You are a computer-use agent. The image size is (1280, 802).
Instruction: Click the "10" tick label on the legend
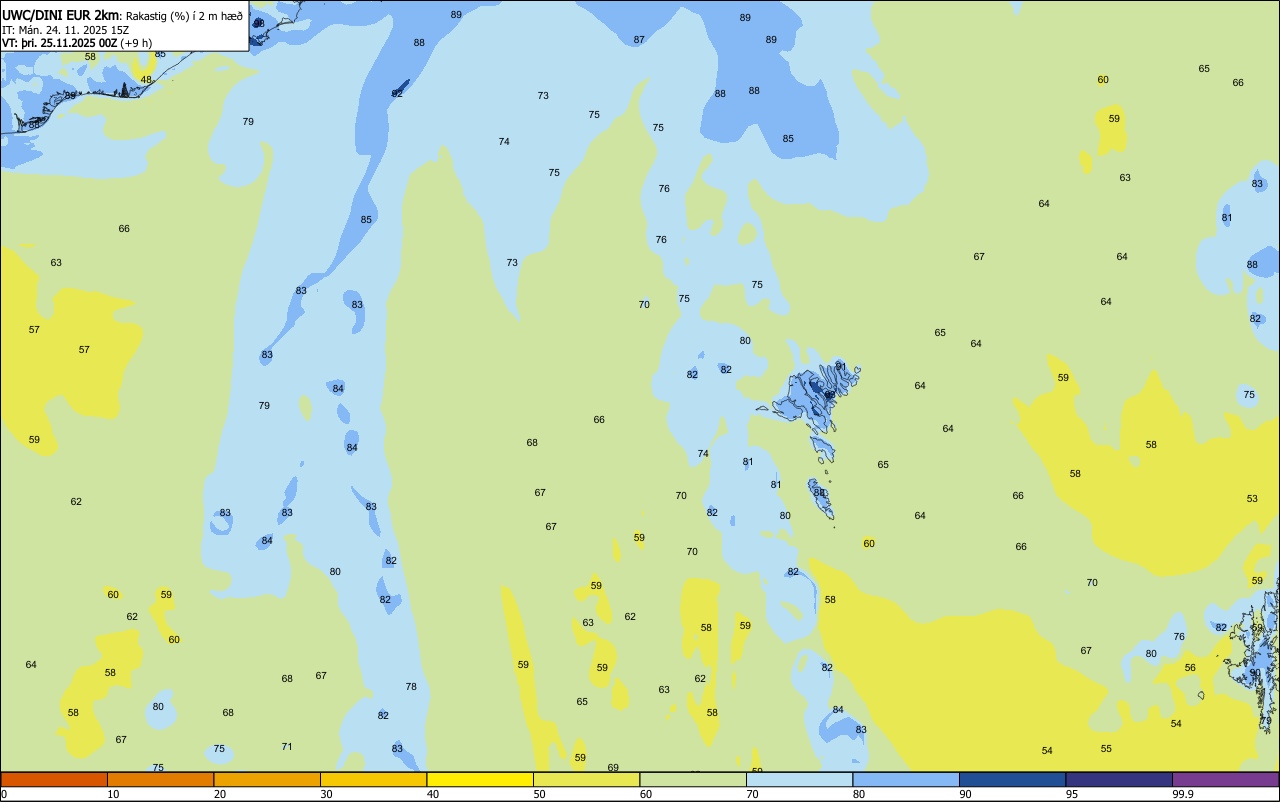point(113,794)
